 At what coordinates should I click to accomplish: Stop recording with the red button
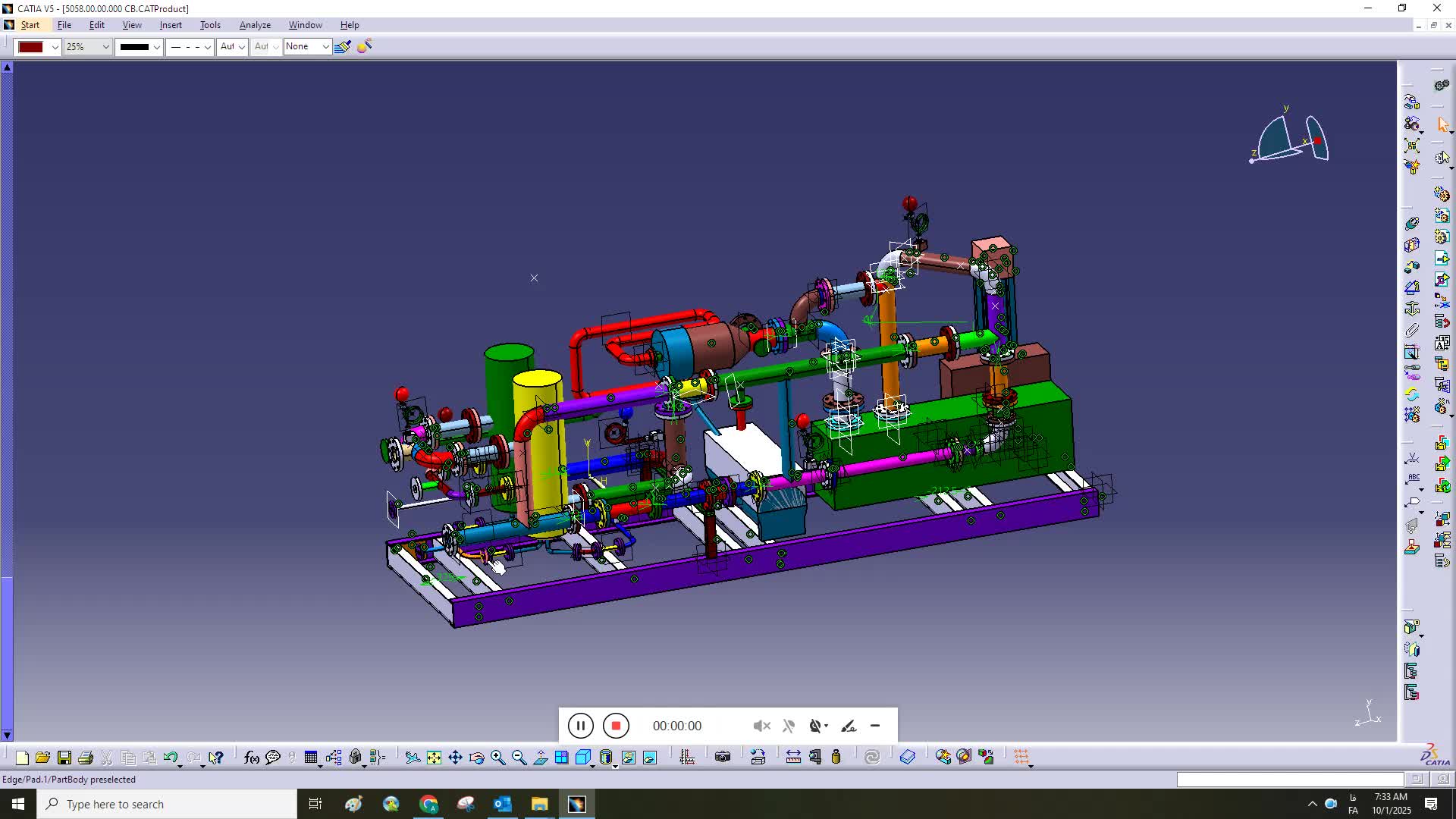616,726
